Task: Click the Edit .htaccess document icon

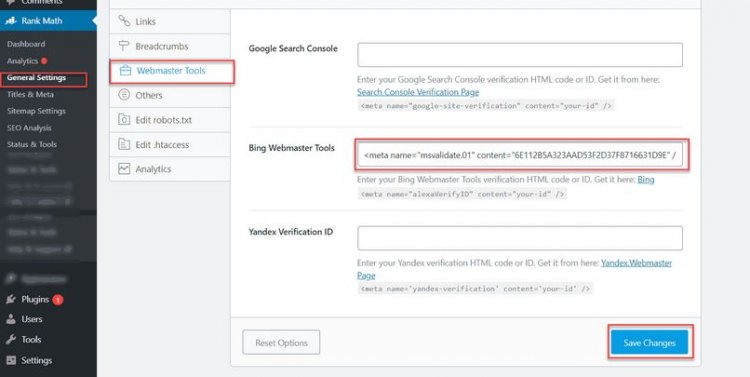Action: (x=124, y=144)
